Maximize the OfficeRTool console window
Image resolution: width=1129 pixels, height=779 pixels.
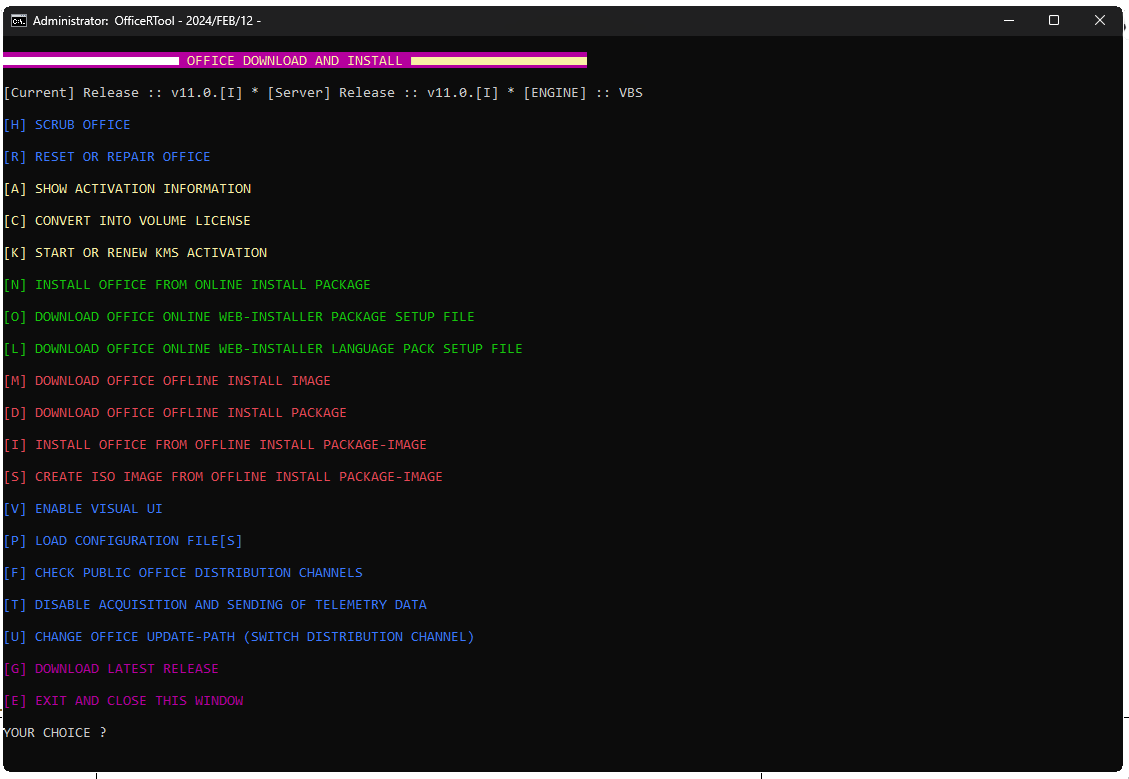(x=1053, y=20)
